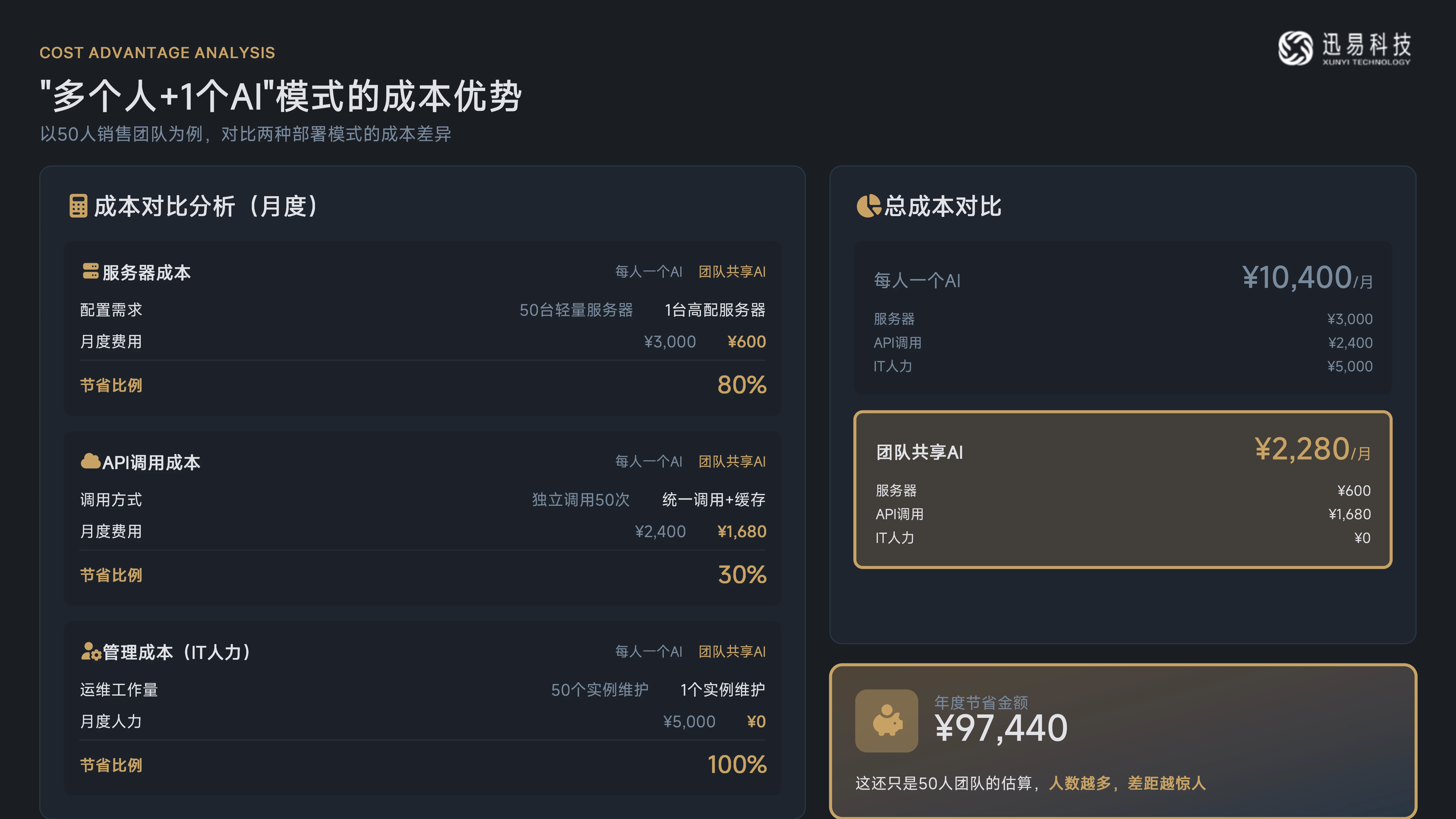Click the pie chart icon by 总成本对比
The height and width of the screenshot is (819, 1456).
pos(869,206)
